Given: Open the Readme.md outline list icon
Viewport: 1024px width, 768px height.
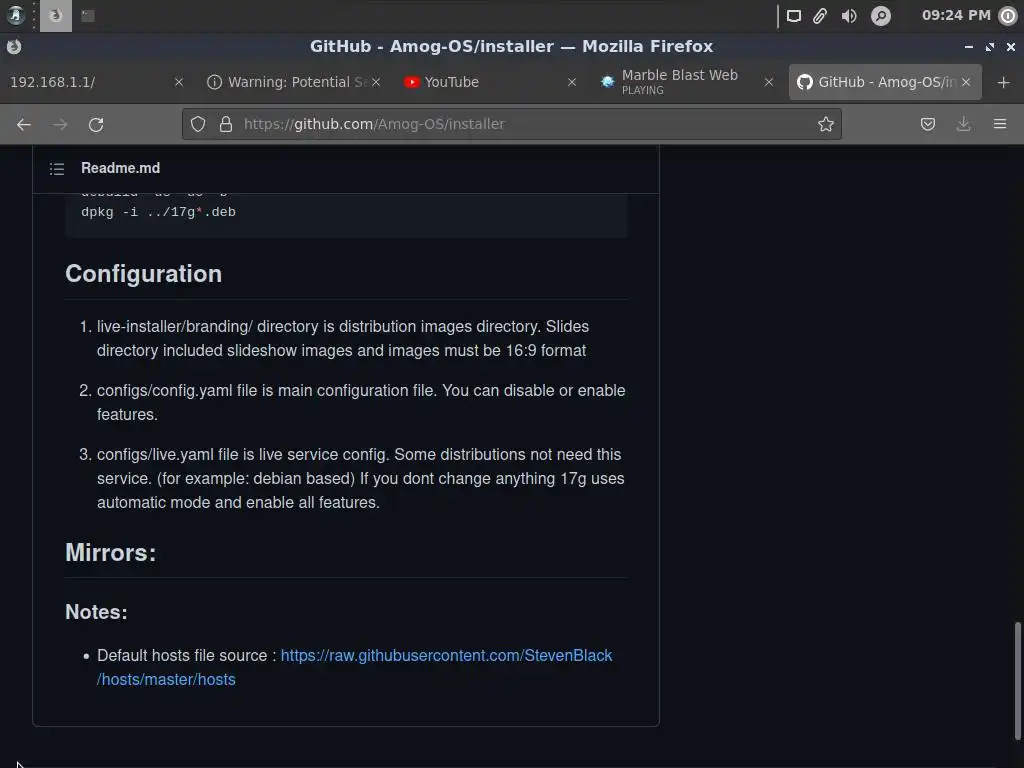Looking at the screenshot, I should click(57, 169).
